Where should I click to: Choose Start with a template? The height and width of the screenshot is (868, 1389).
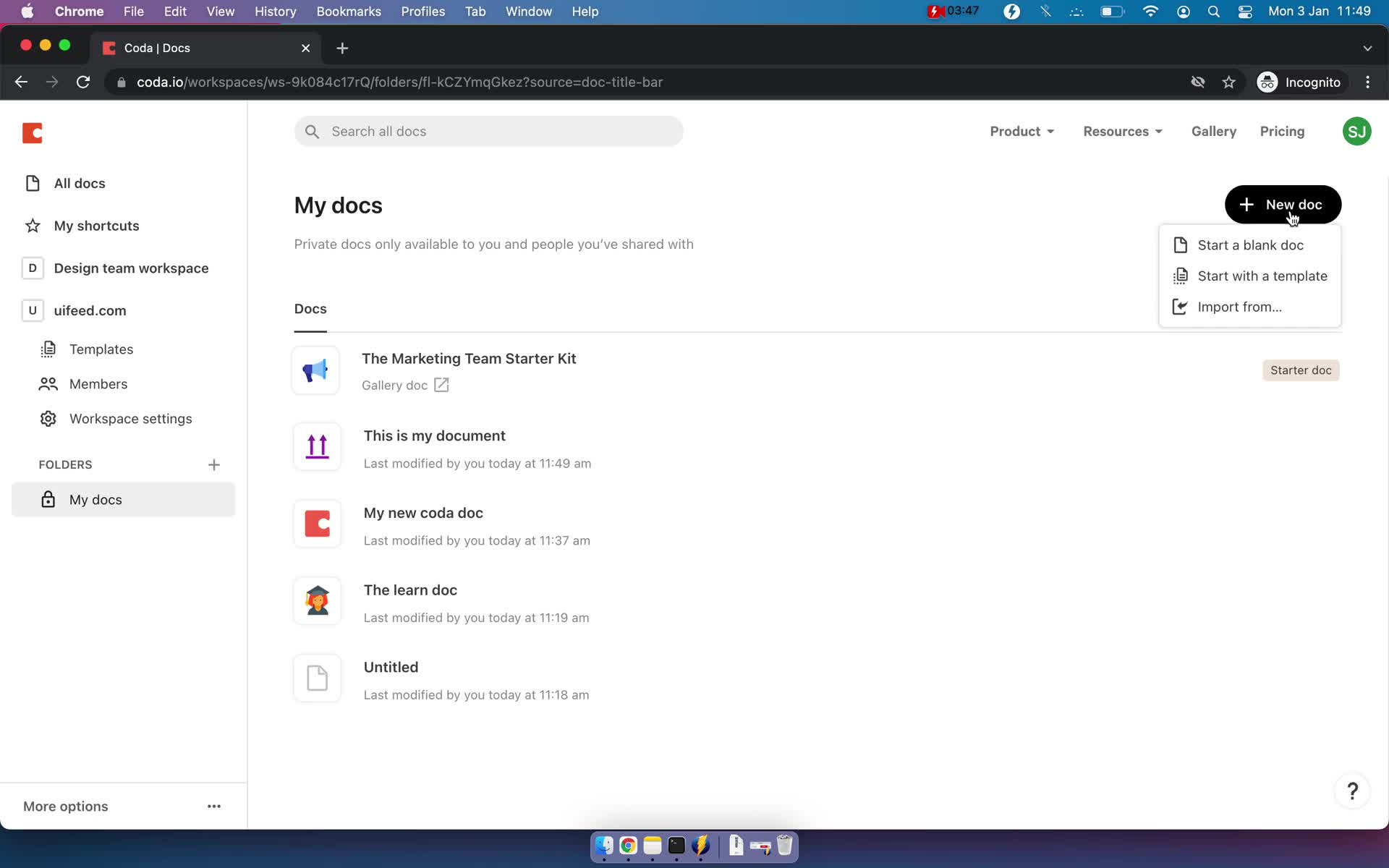pyautogui.click(x=1249, y=276)
